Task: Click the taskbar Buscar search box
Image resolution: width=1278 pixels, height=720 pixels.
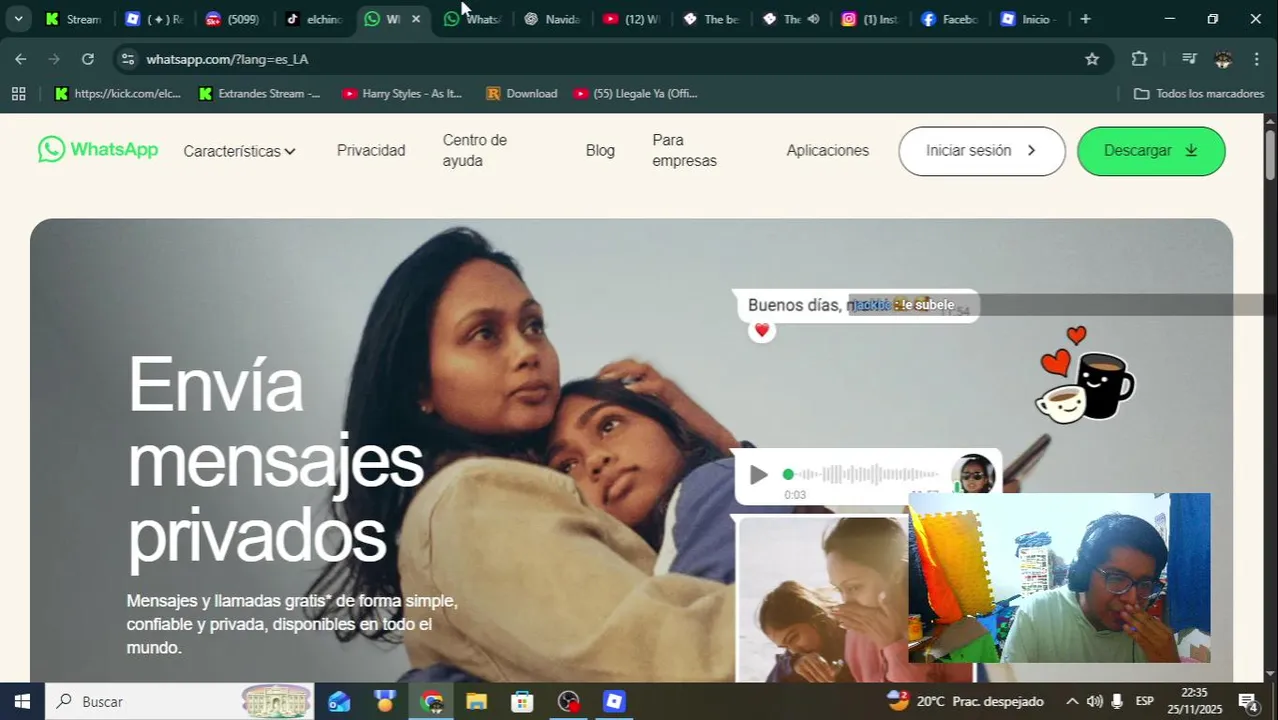Action: [180, 701]
